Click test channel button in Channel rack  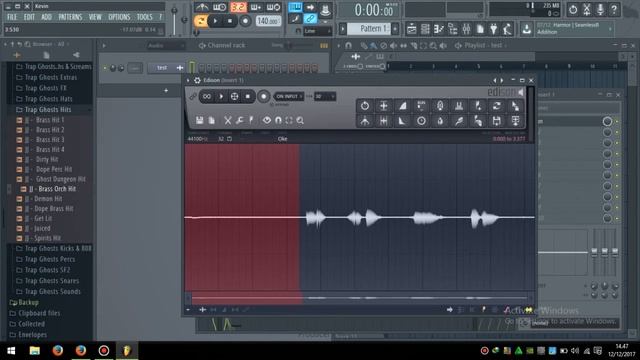pos(162,68)
